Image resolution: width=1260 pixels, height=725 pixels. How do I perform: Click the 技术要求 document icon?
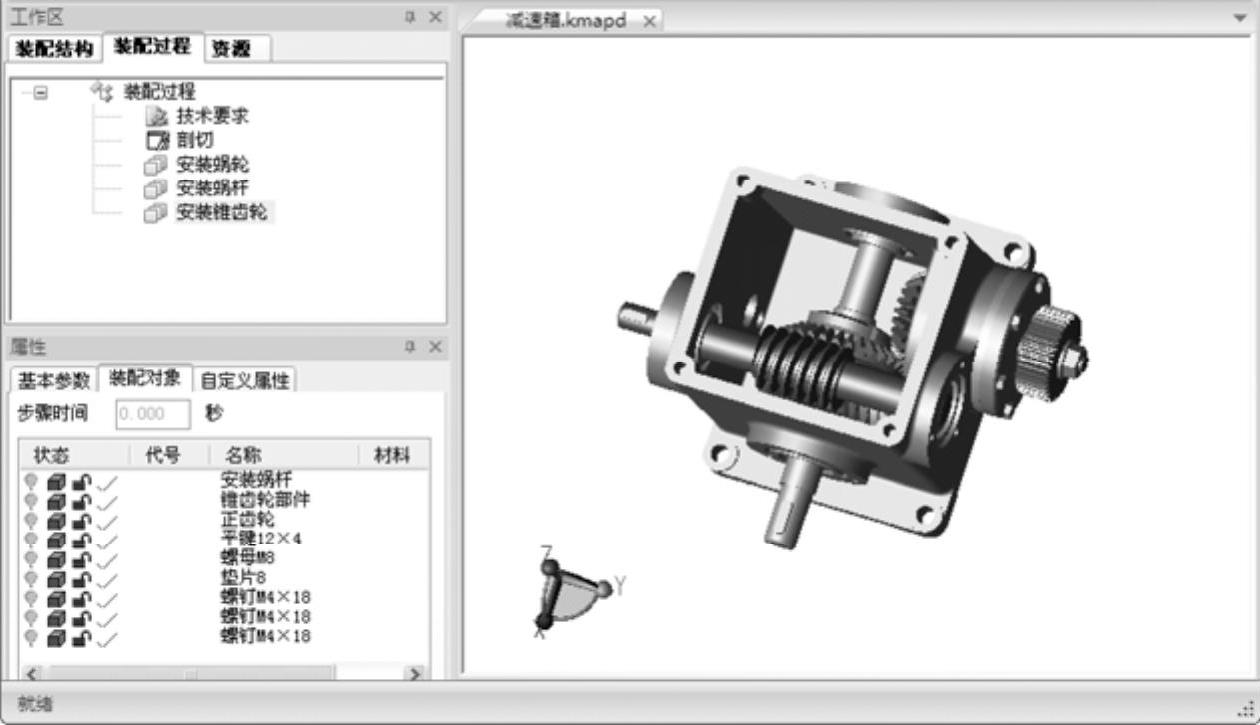click(x=155, y=116)
